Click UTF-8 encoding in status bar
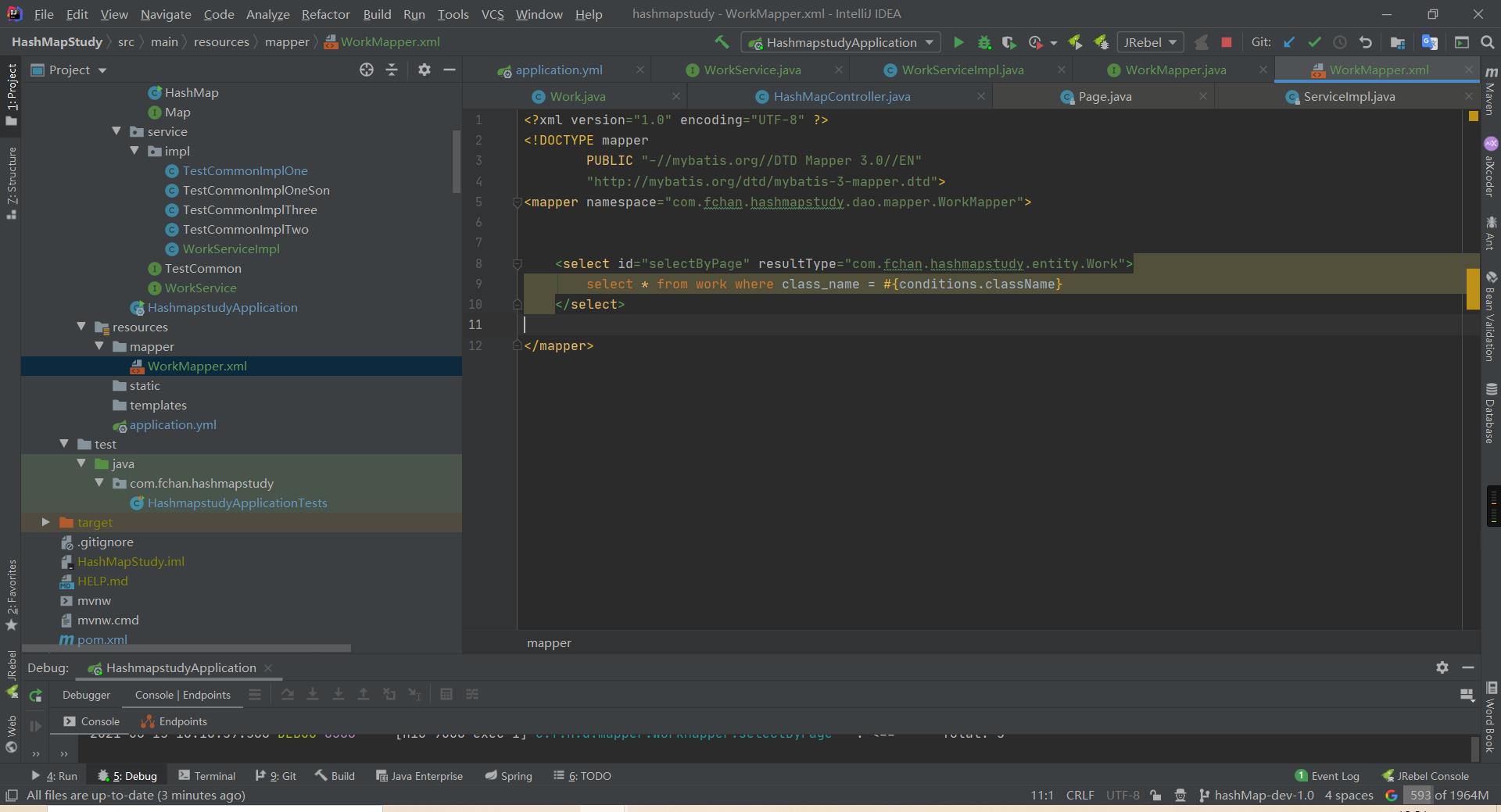The width and height of the screenshot is (1501, 812). [1123, 796]
